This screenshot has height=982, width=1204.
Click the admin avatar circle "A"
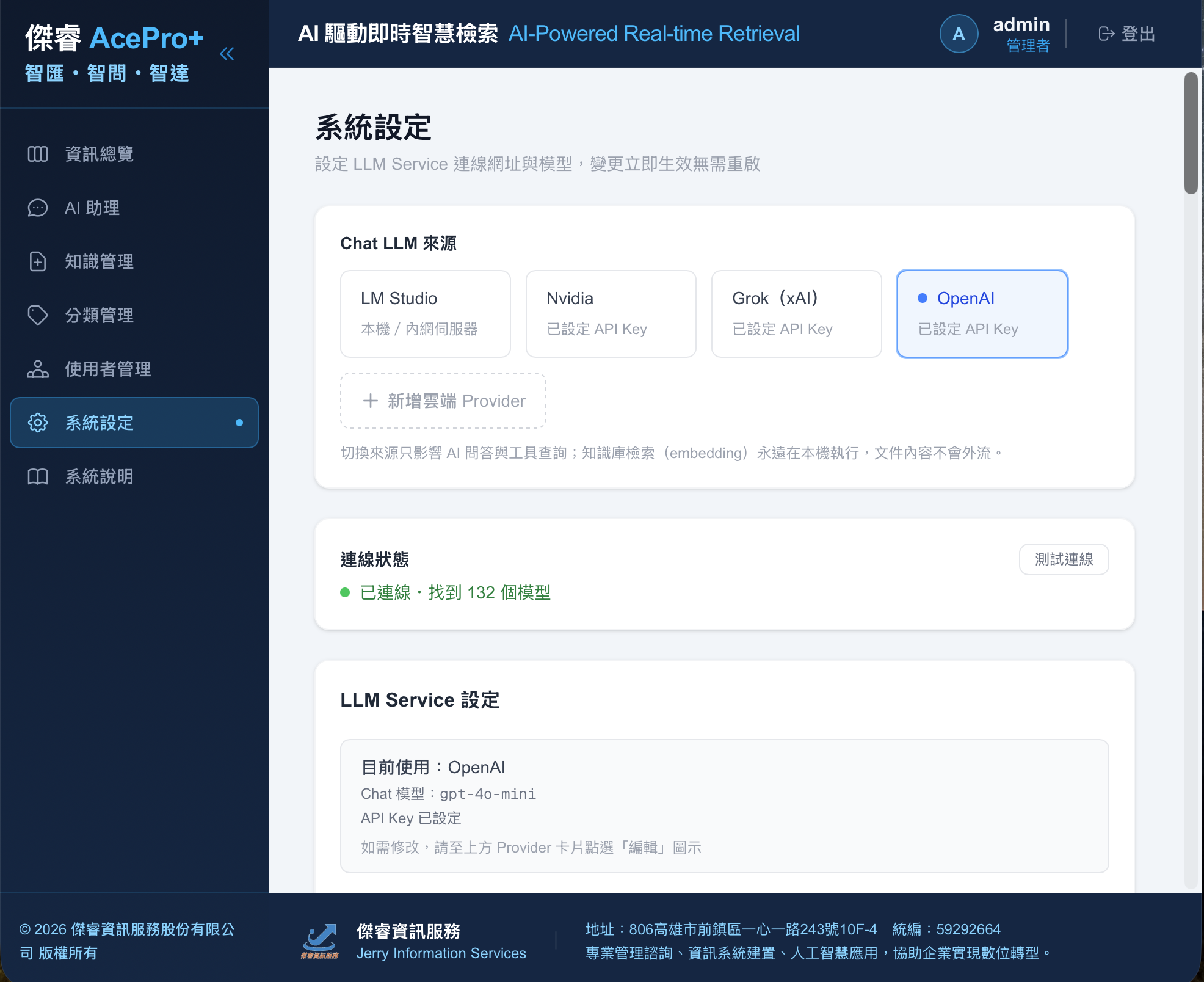(959, 34)
